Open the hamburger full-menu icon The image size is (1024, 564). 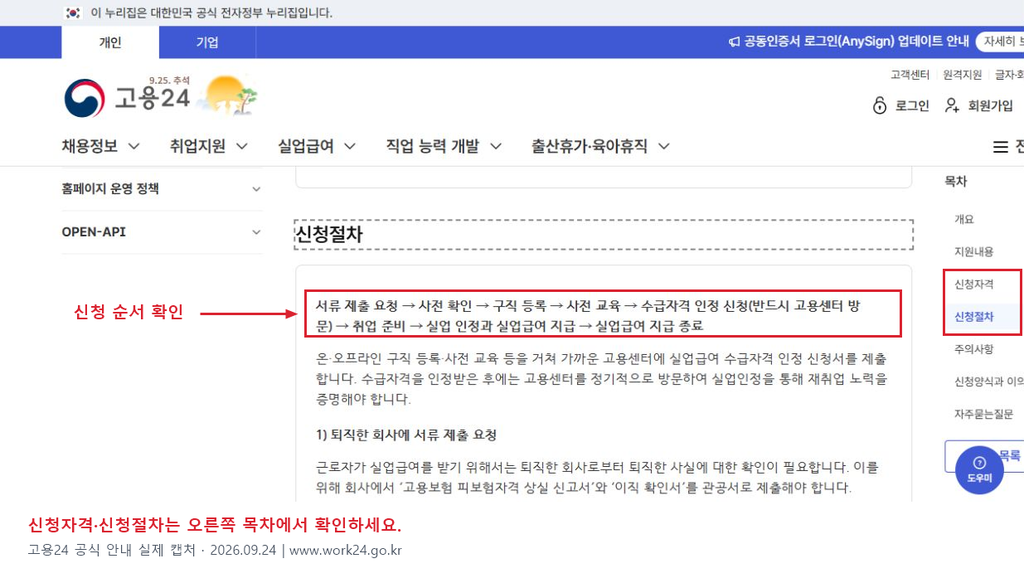coord(1000,147)
